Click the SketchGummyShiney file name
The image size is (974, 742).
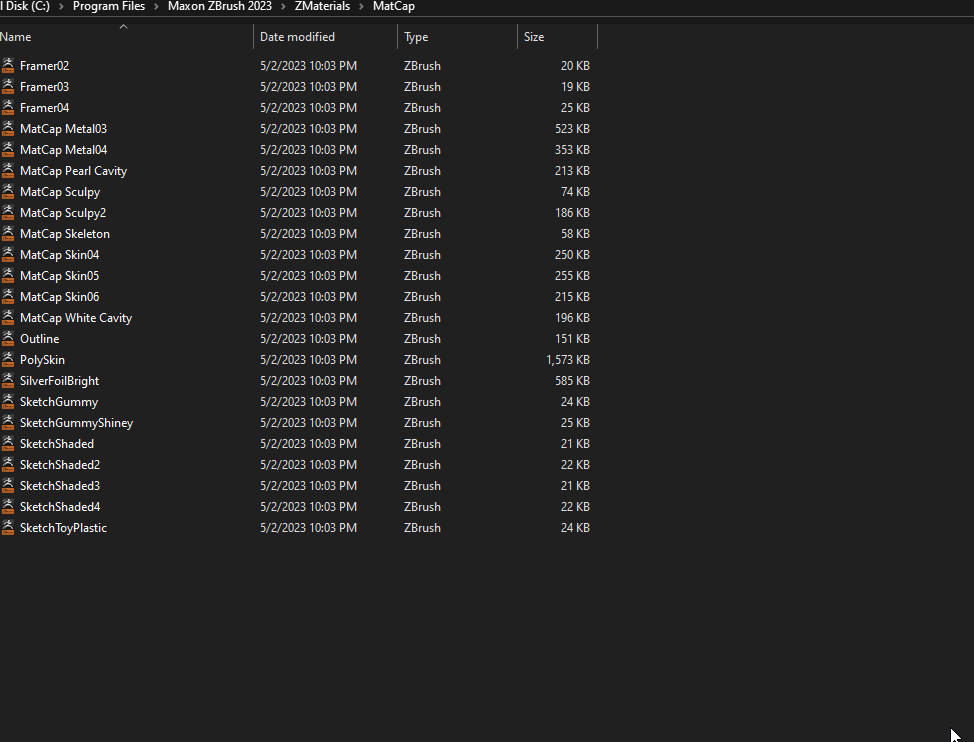click(76, 422)
